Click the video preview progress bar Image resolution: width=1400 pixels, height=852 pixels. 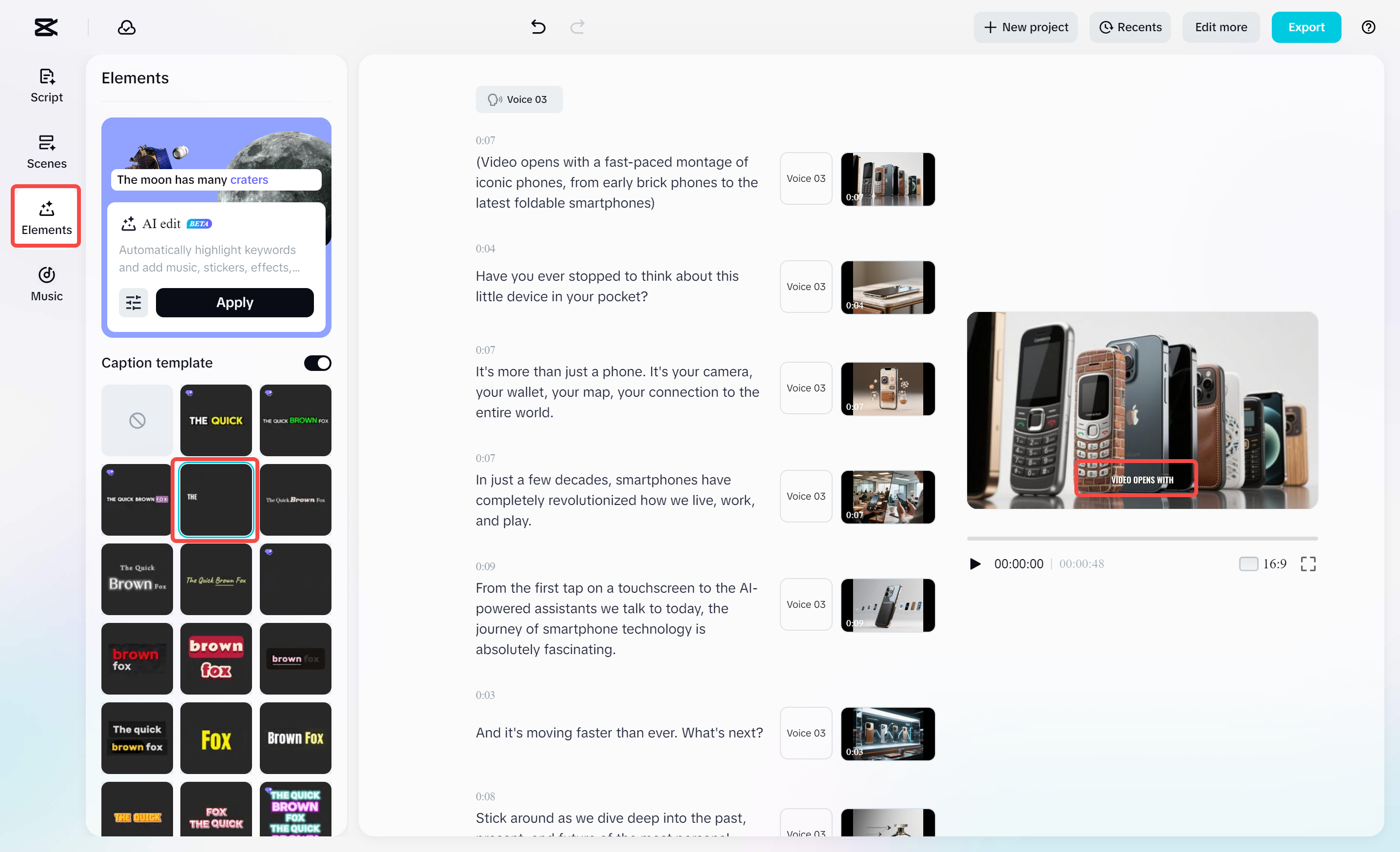tap(1142, 538)
